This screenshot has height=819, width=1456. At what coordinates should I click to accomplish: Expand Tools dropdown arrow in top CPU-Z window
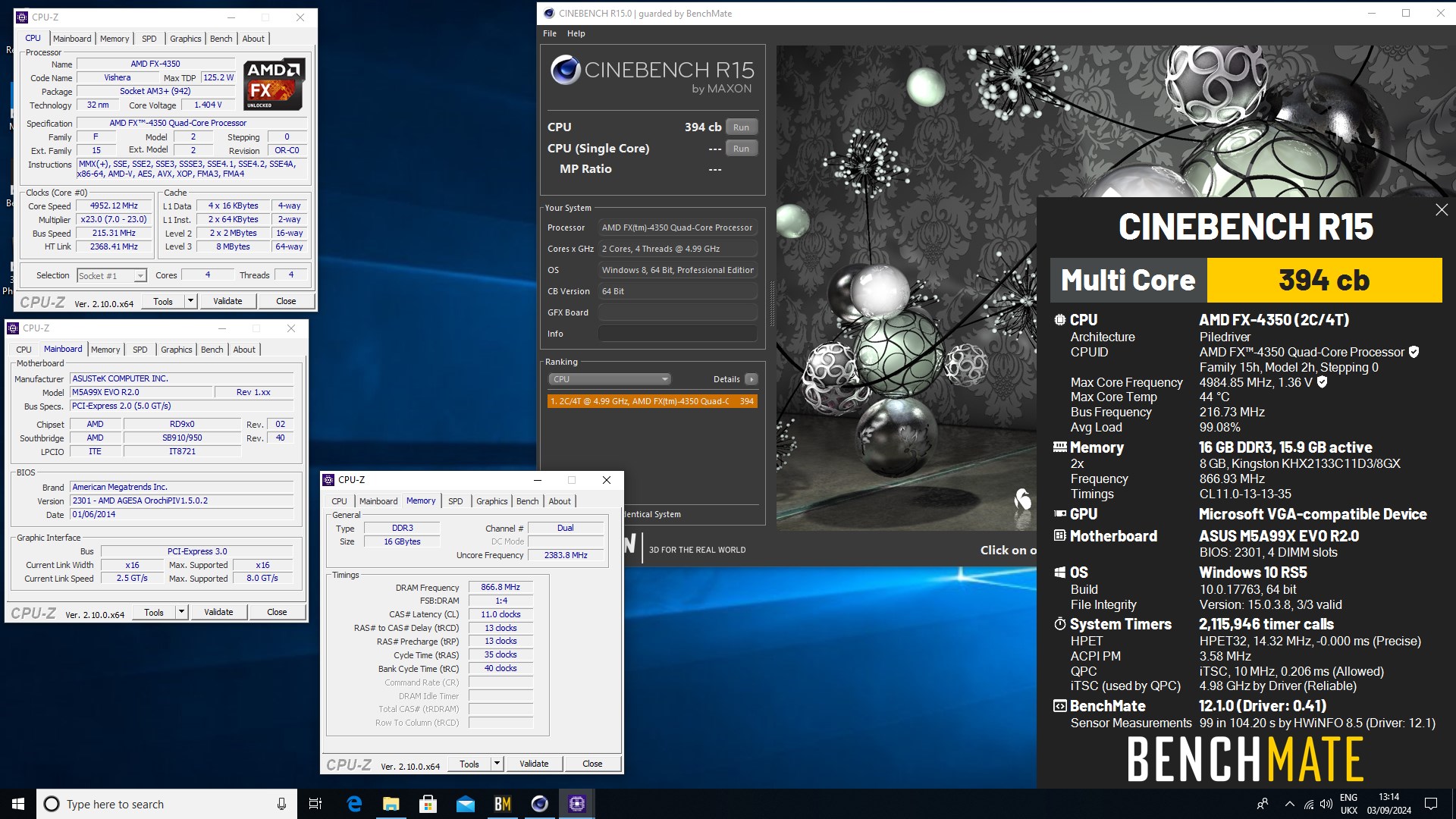pyautogui.click(x=191, y=301)
